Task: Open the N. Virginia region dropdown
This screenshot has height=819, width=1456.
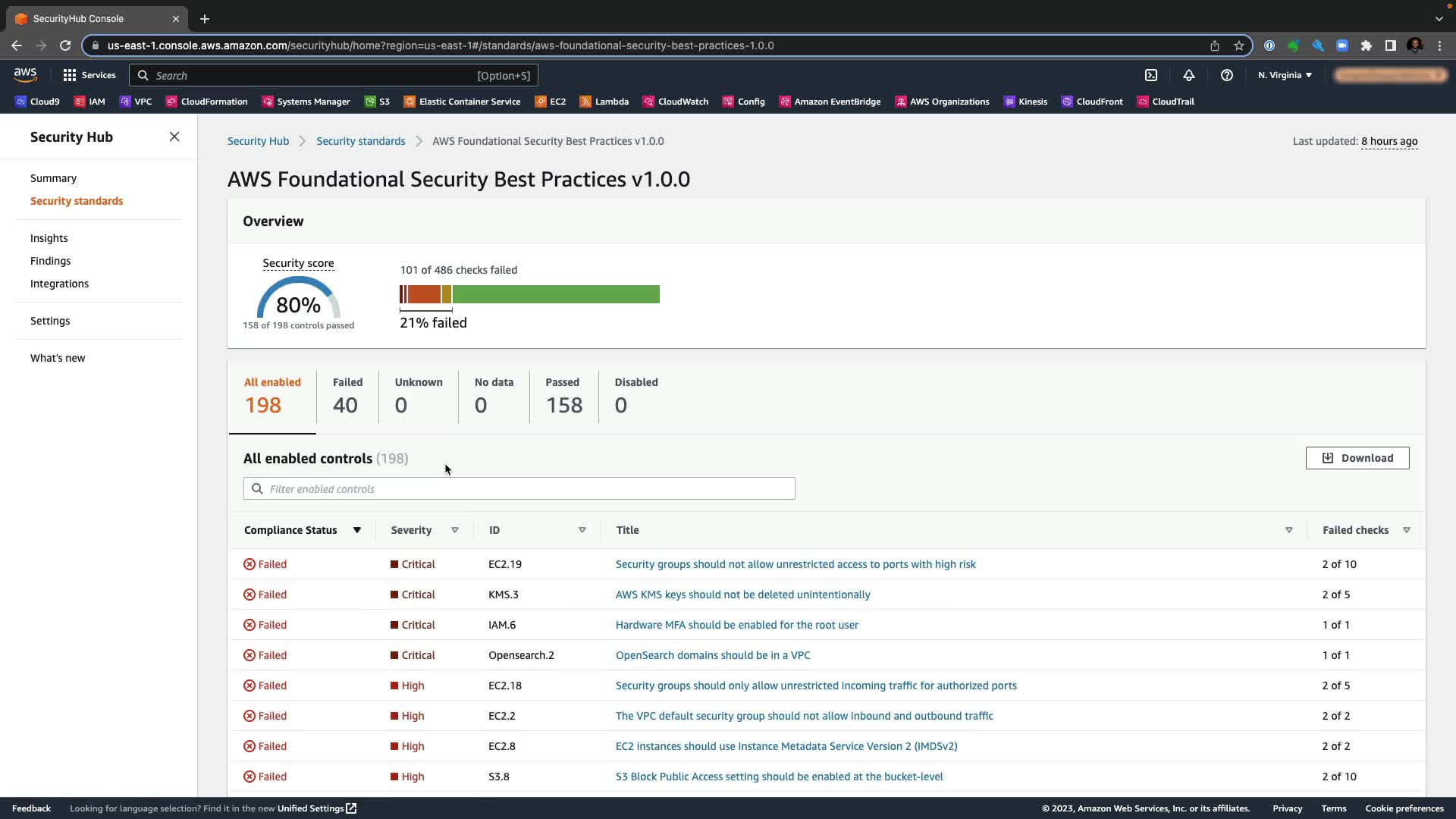Action: 1285,75
